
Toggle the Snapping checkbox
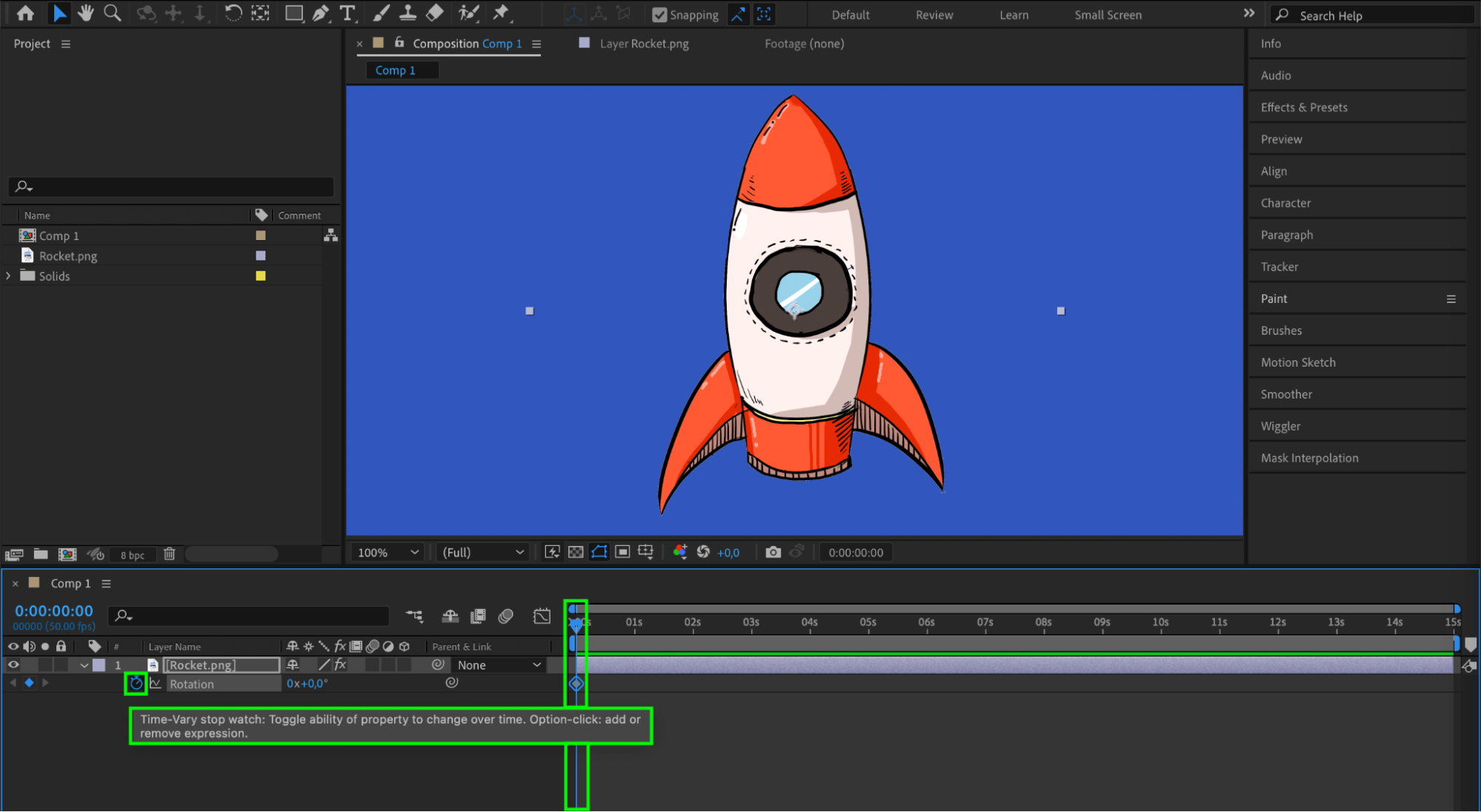tap(659, 15)
